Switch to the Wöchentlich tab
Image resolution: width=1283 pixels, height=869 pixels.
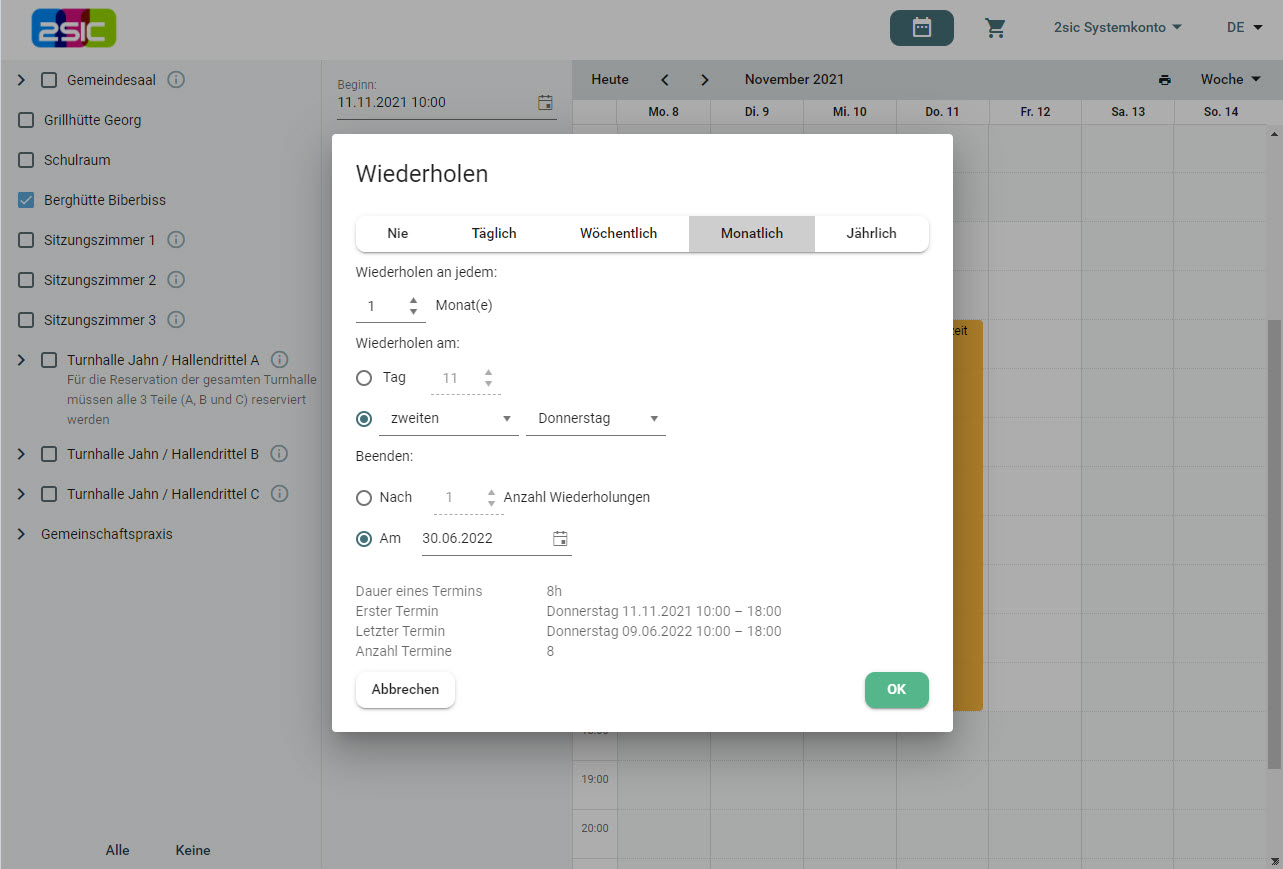point(618,233)
